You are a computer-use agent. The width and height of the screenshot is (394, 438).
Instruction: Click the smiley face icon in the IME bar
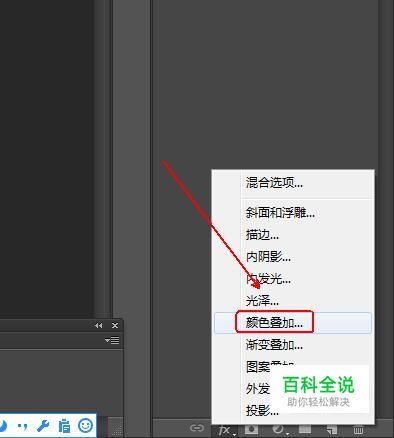(x=85, y=425)
